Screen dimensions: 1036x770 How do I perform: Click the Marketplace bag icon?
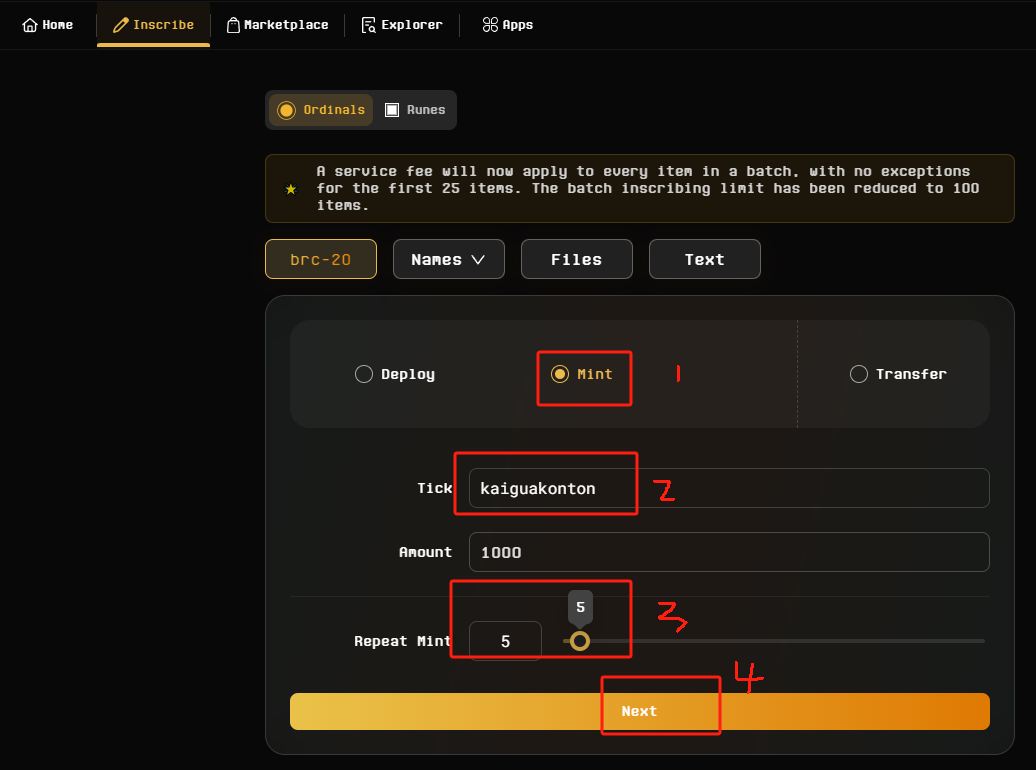point(233,25)
